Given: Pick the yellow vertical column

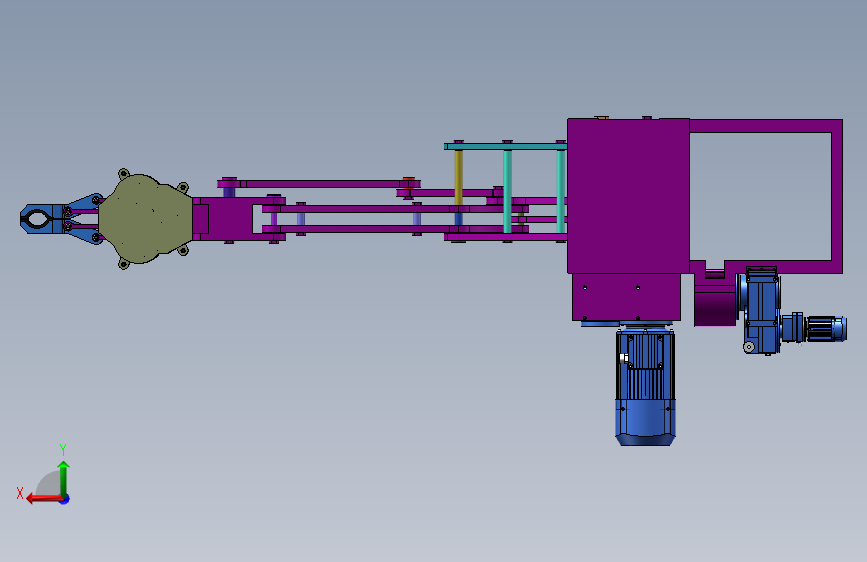Looking at the screenshot, I should click(x=458, y=177).
